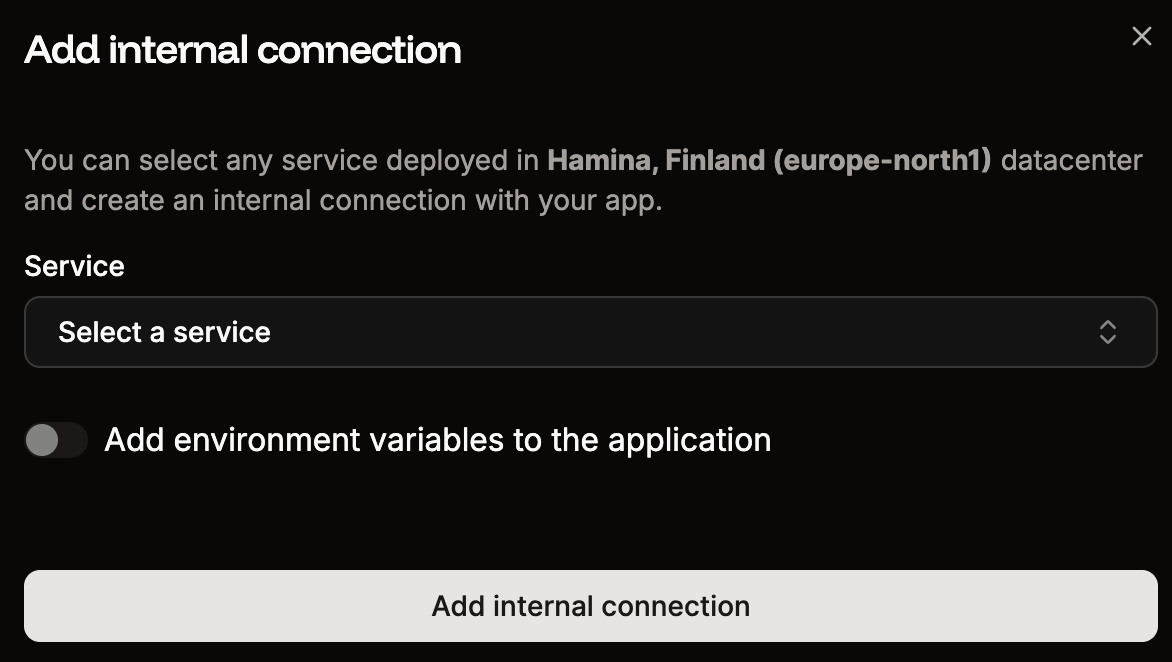Click the X icon to dismiss dialog
This screenshot has width=1172, height=662.
click(x=1141, y=36)
